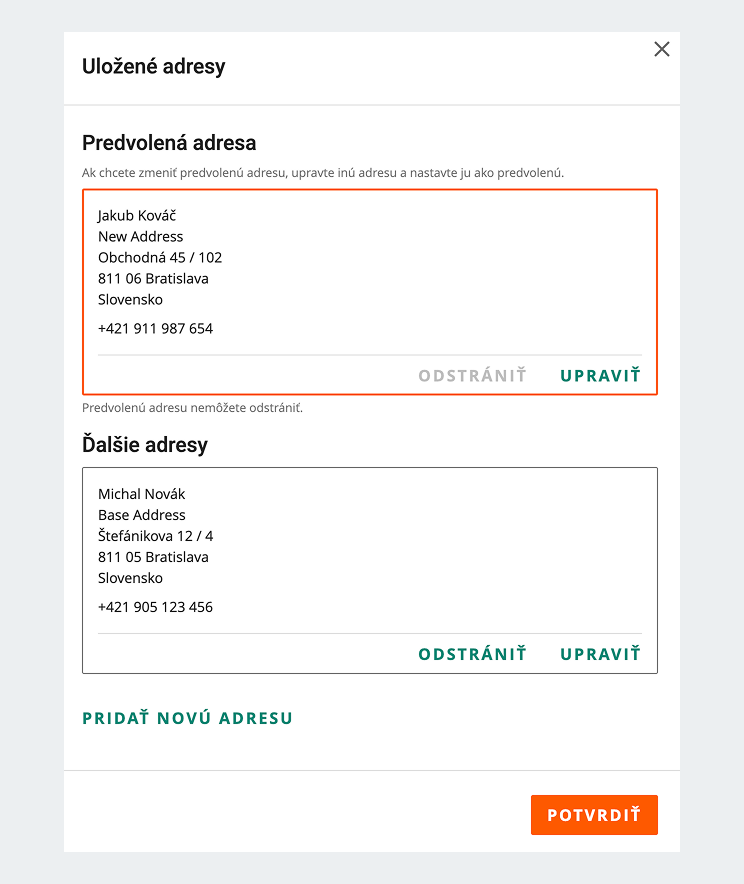
Task: Click the phone number +421 905 123 456
Action: click(x=155, y=607)
